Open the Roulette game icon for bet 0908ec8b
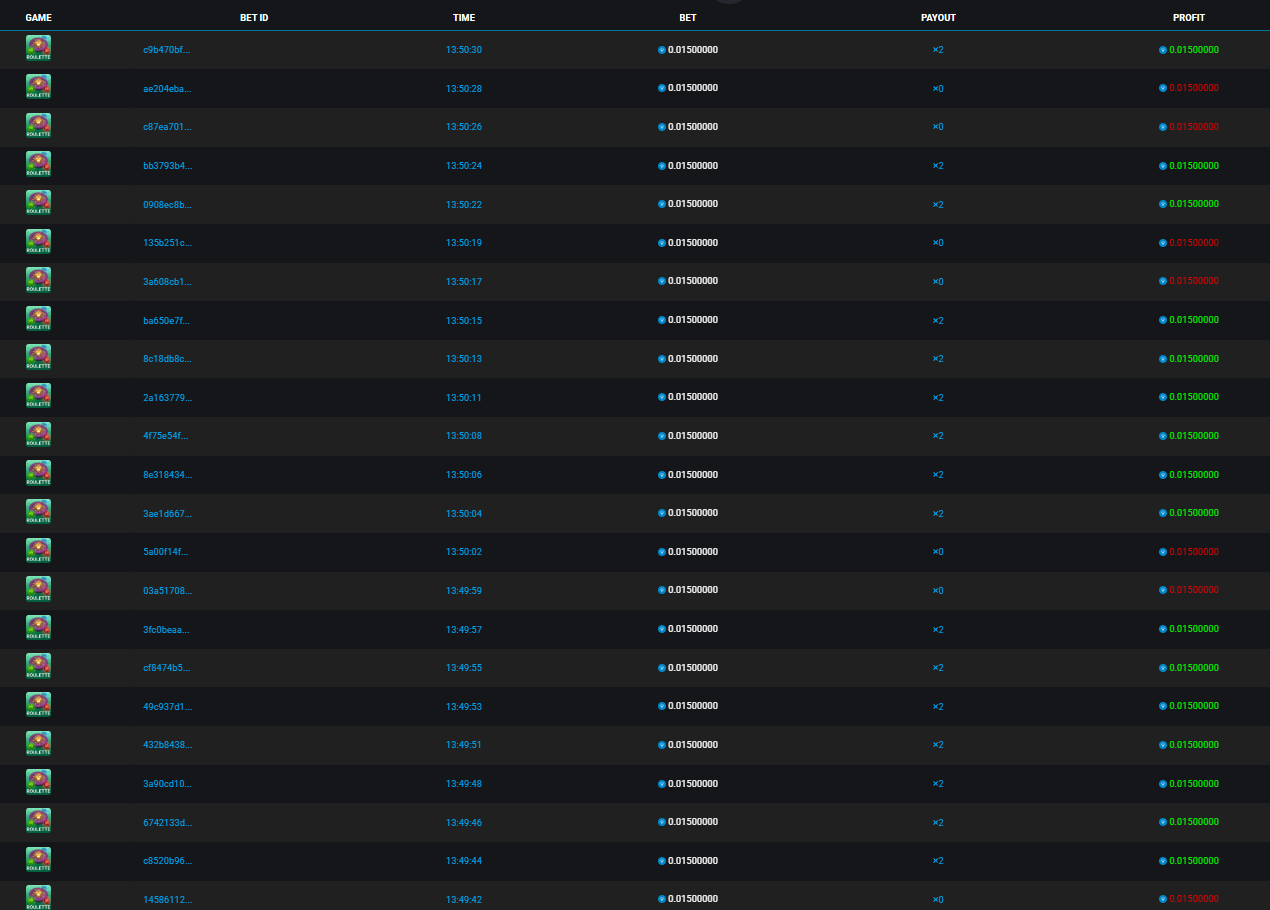Viewport: 1270px width, 910px height. pyautogui.click(x=38, y=204)
